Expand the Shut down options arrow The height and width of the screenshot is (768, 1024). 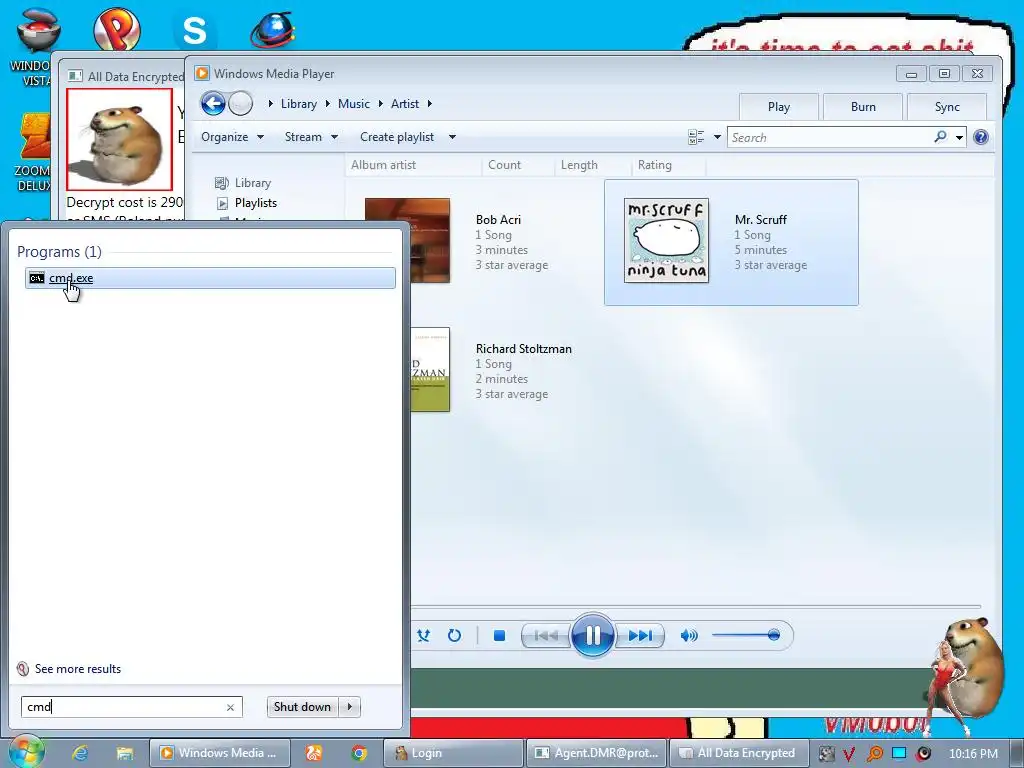coord(349,707)
